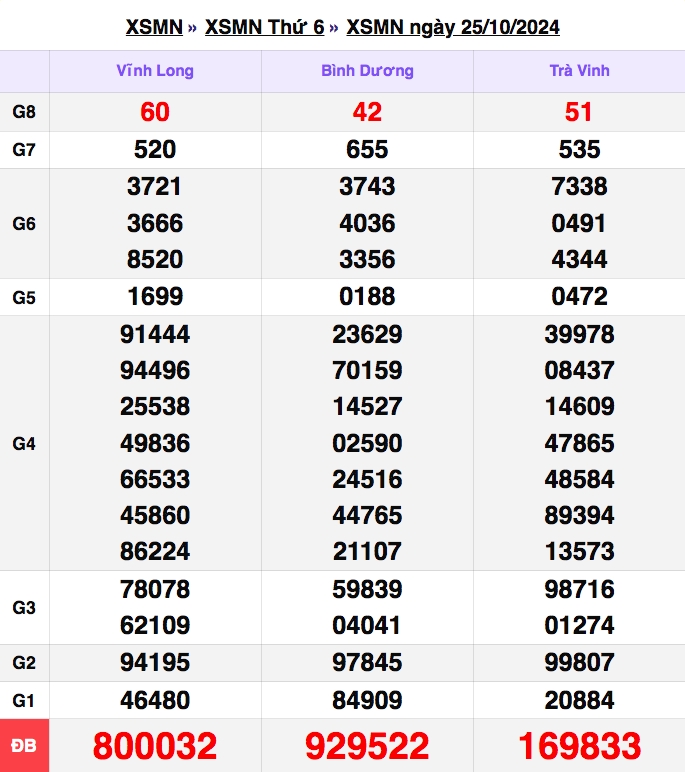Select Trà Vinh special prize 169833
The width and height of the screenshot is (685, 772).
[x=580, y=746]
